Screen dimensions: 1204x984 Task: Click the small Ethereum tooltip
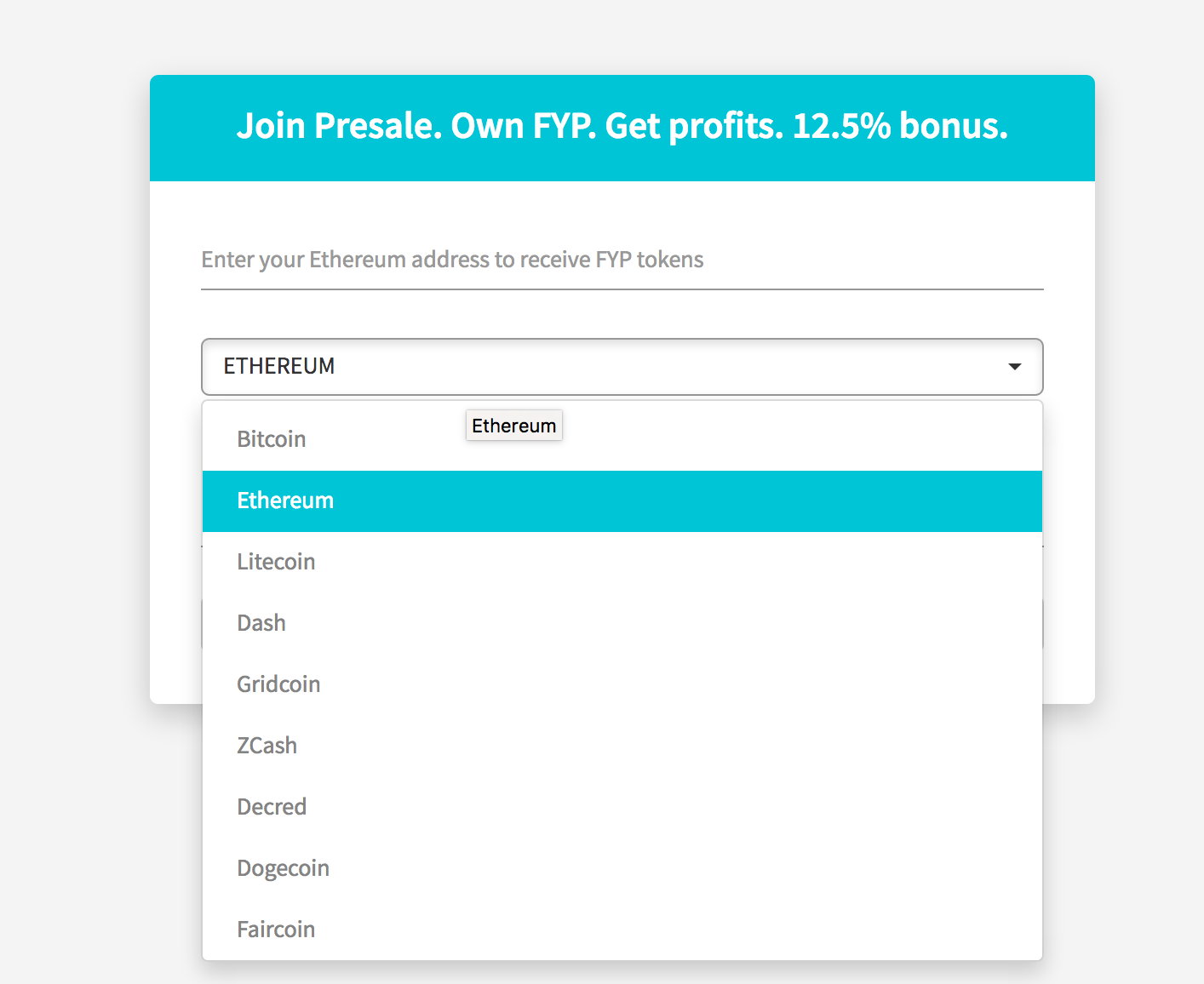point(514,426)
